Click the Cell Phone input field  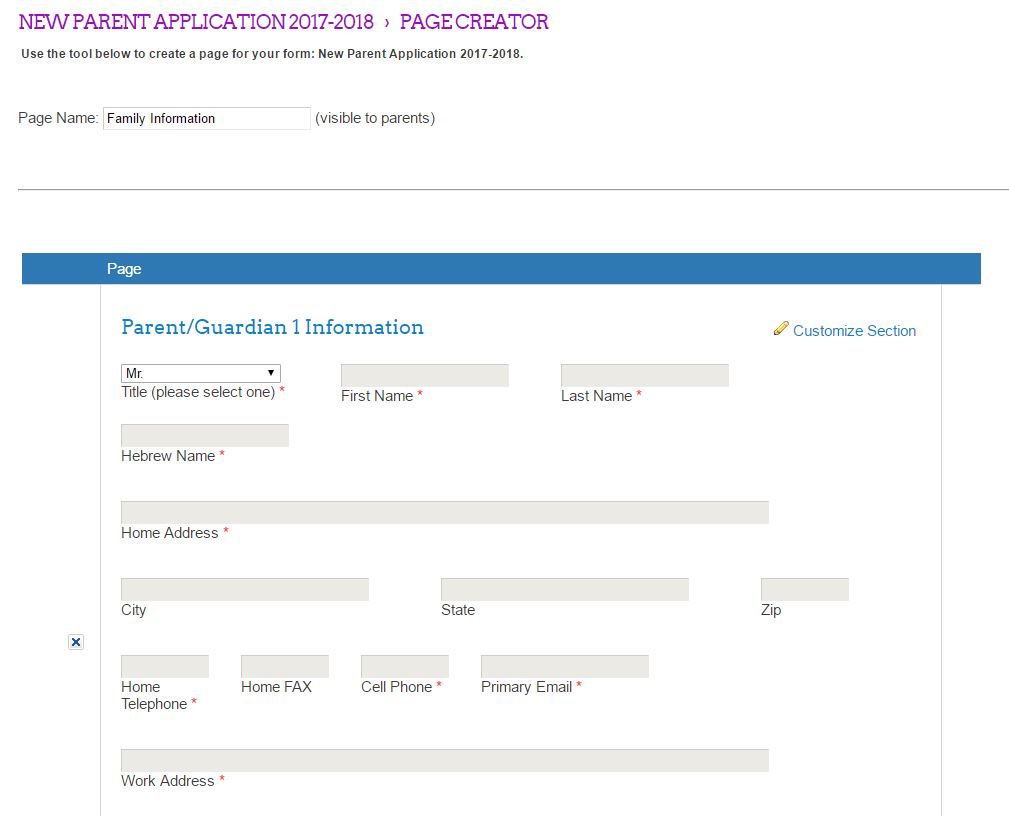[404, 667]
